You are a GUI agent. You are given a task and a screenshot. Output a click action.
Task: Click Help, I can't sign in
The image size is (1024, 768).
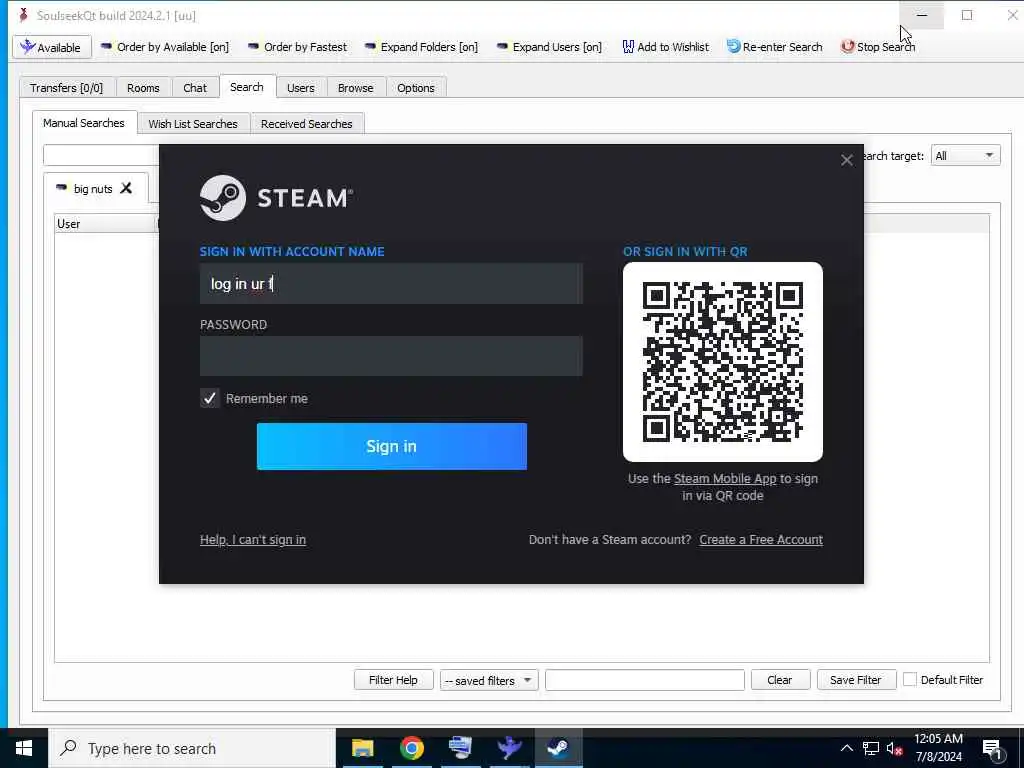coord(253,539)
